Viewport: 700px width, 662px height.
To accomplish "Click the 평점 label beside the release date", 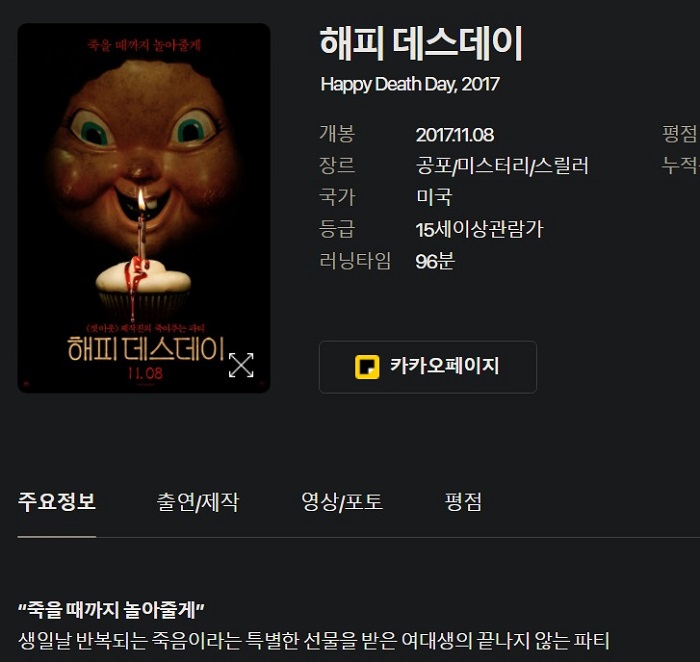I will 679,134.
